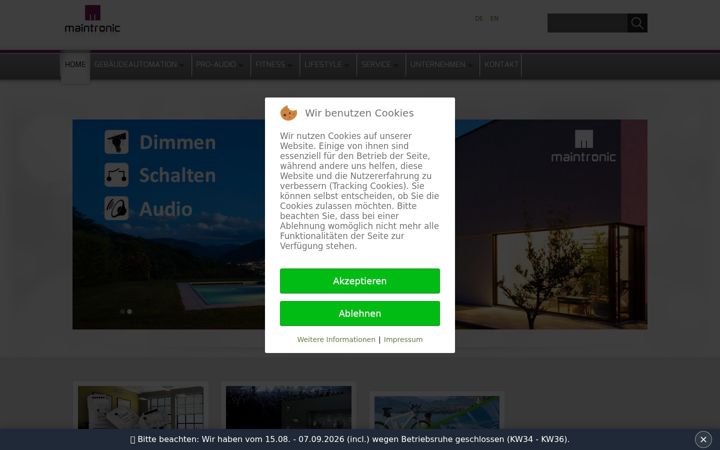
Task: Open the Impressum link
Action: (403, 340)
